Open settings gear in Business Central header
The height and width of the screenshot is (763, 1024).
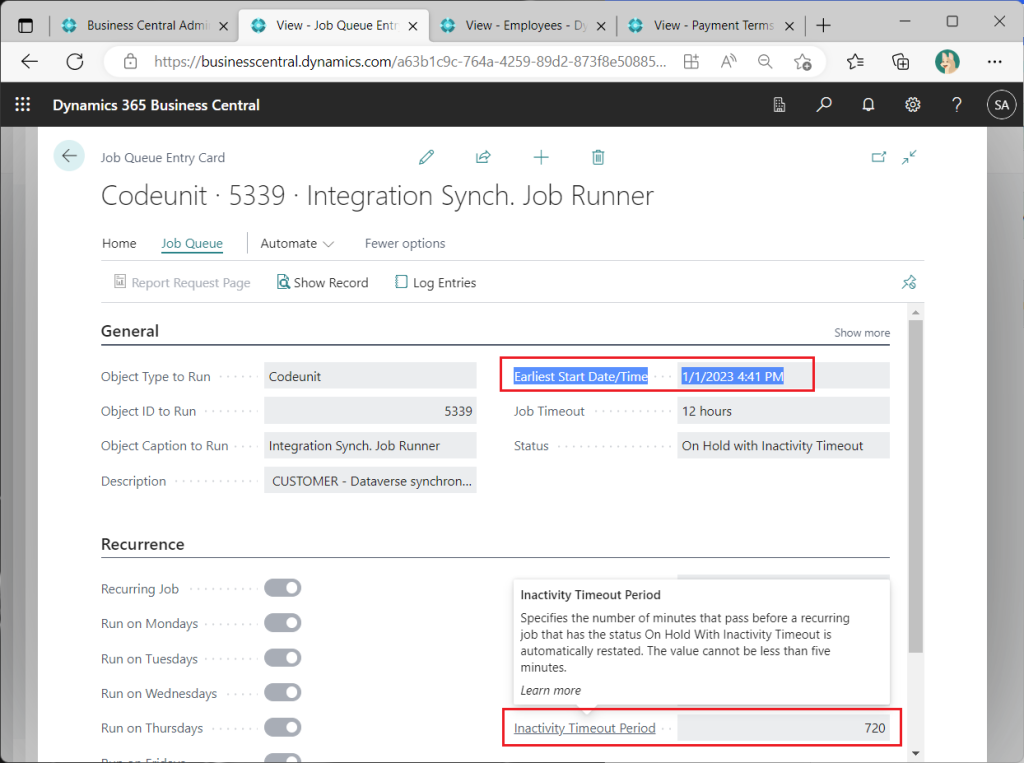[912, 105]
